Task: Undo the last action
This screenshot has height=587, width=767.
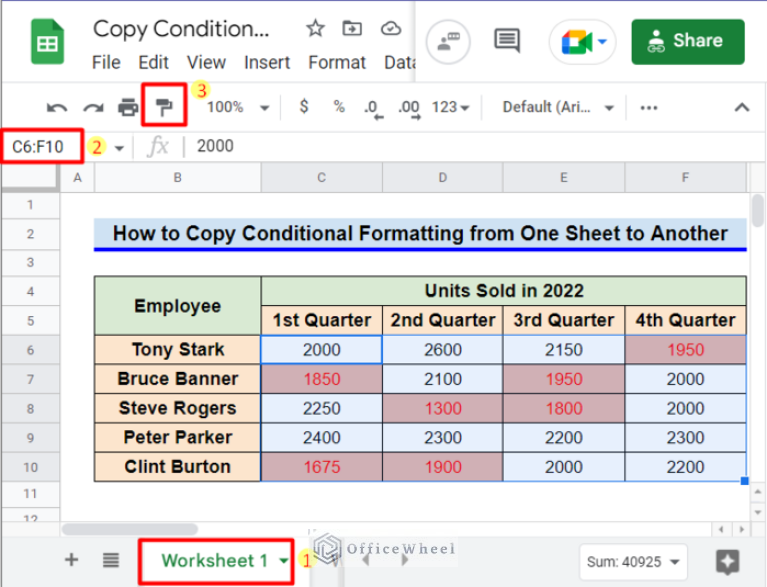Action: [x=57, y=107]
